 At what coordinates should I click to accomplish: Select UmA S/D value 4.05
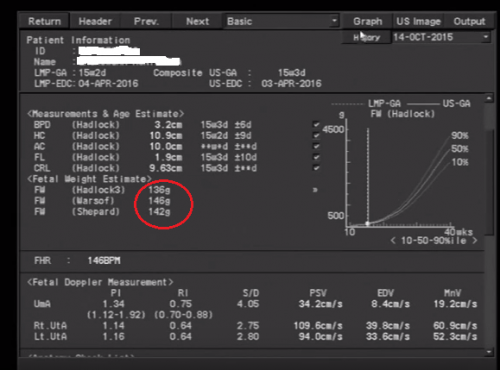pyautogui.click(x=248, y=304)
